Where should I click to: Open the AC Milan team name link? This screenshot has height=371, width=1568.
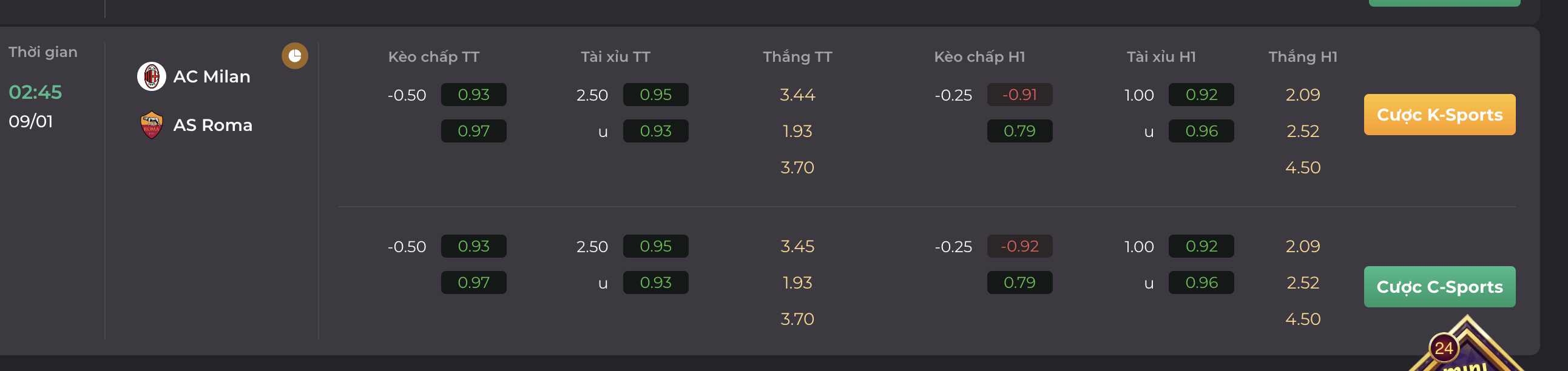click(212, 76)
